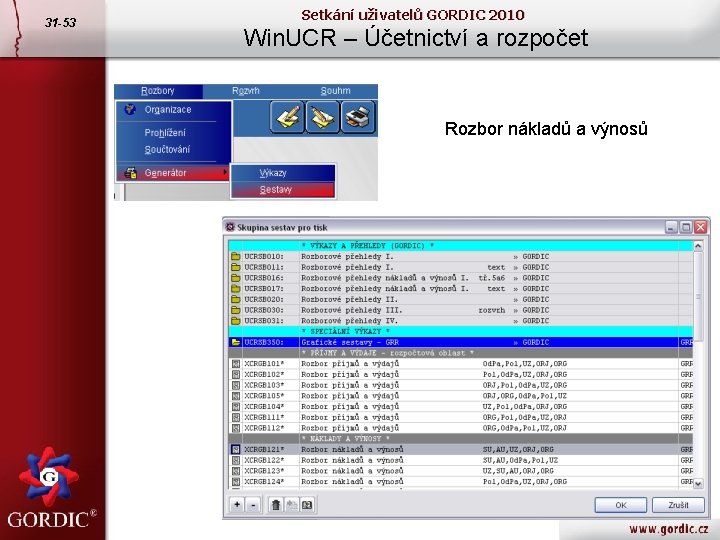720x540 pixels.
Task: Click the folder icon of UCRSB010
Action: [236, 256]
